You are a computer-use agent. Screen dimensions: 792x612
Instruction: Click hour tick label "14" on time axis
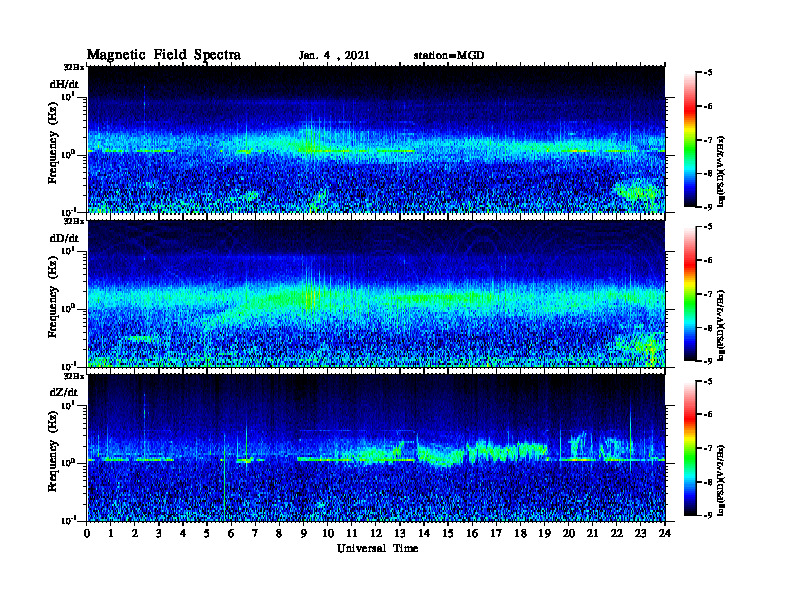424,533
